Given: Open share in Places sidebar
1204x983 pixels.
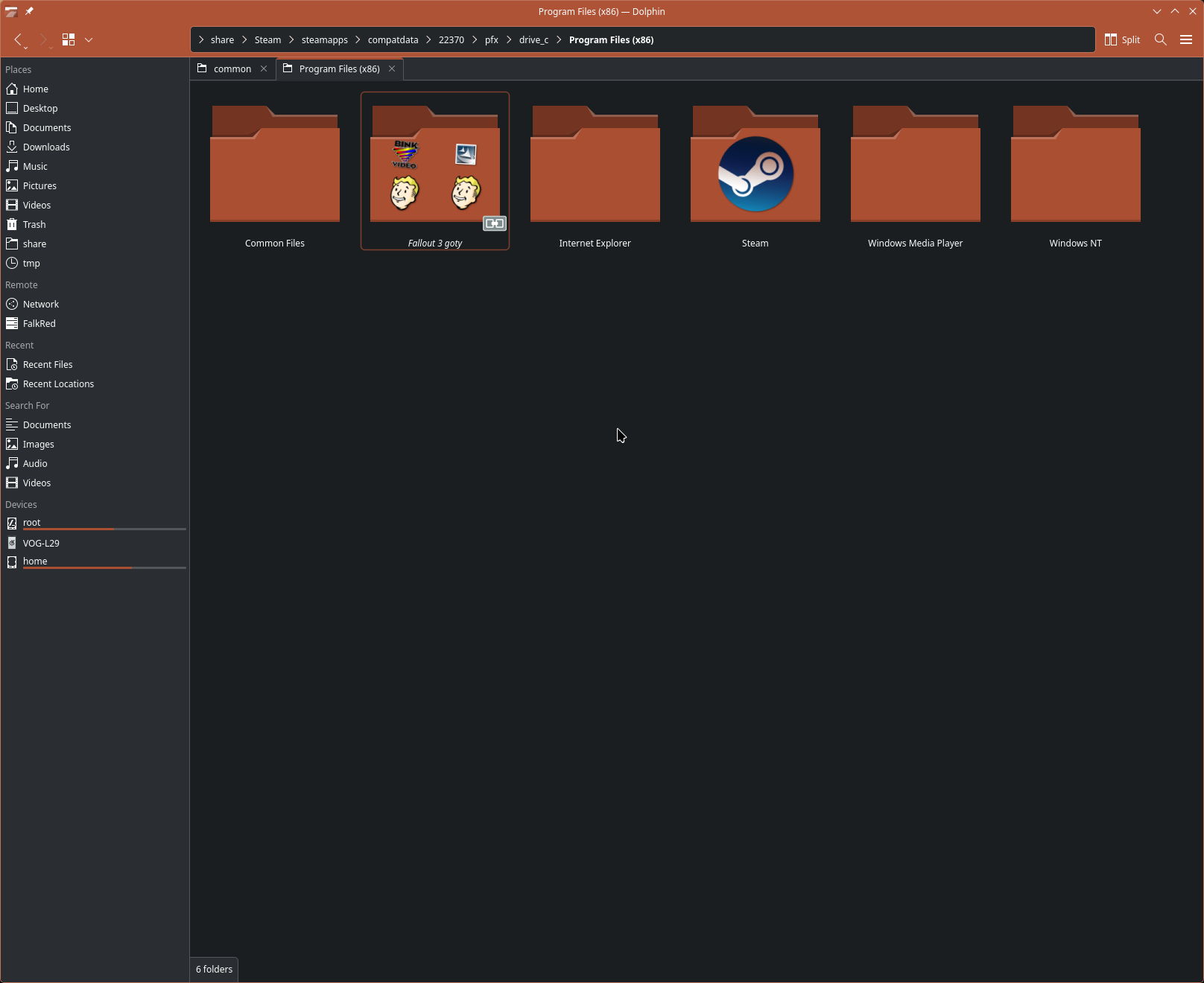Looking at the screenshot, I should click(x=95, y=244).
